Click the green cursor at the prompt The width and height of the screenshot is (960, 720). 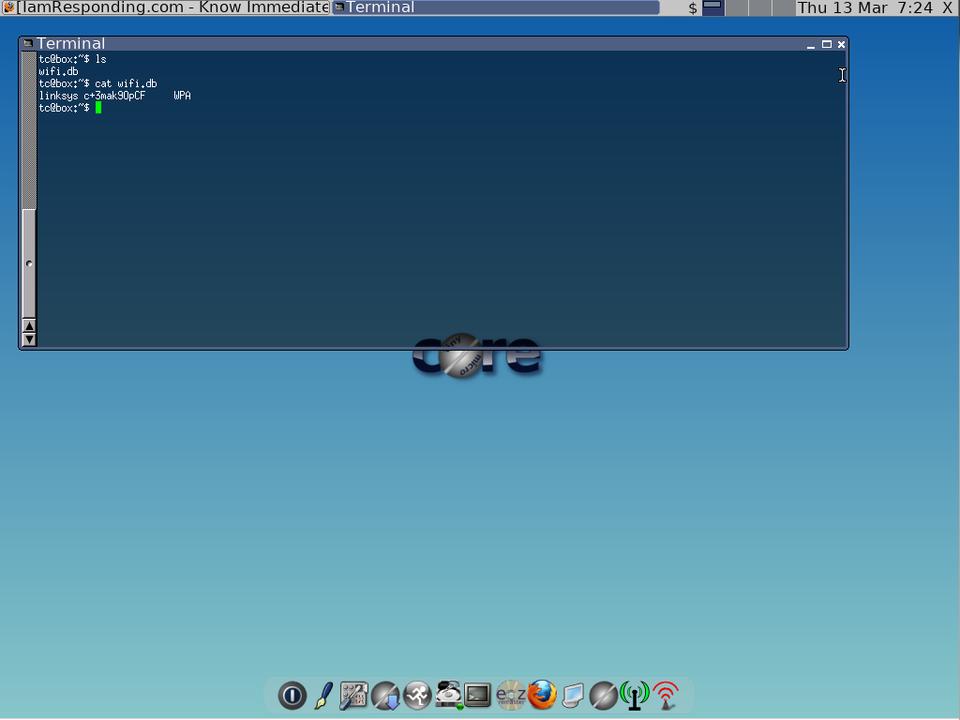point(98,108)
